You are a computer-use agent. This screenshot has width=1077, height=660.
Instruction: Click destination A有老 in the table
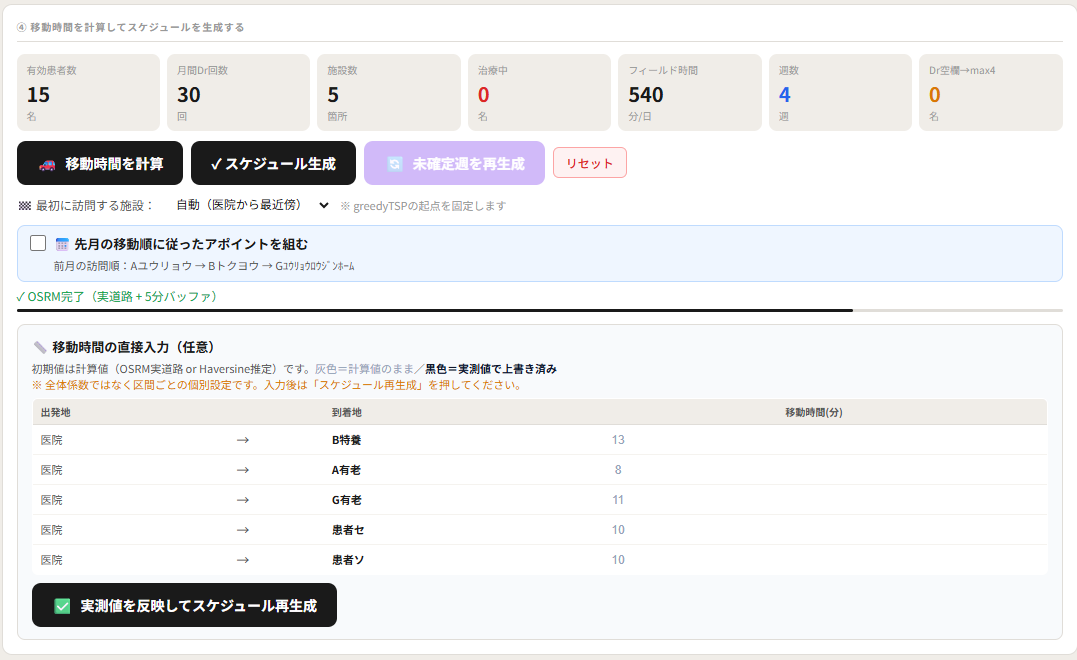point(346,470)
